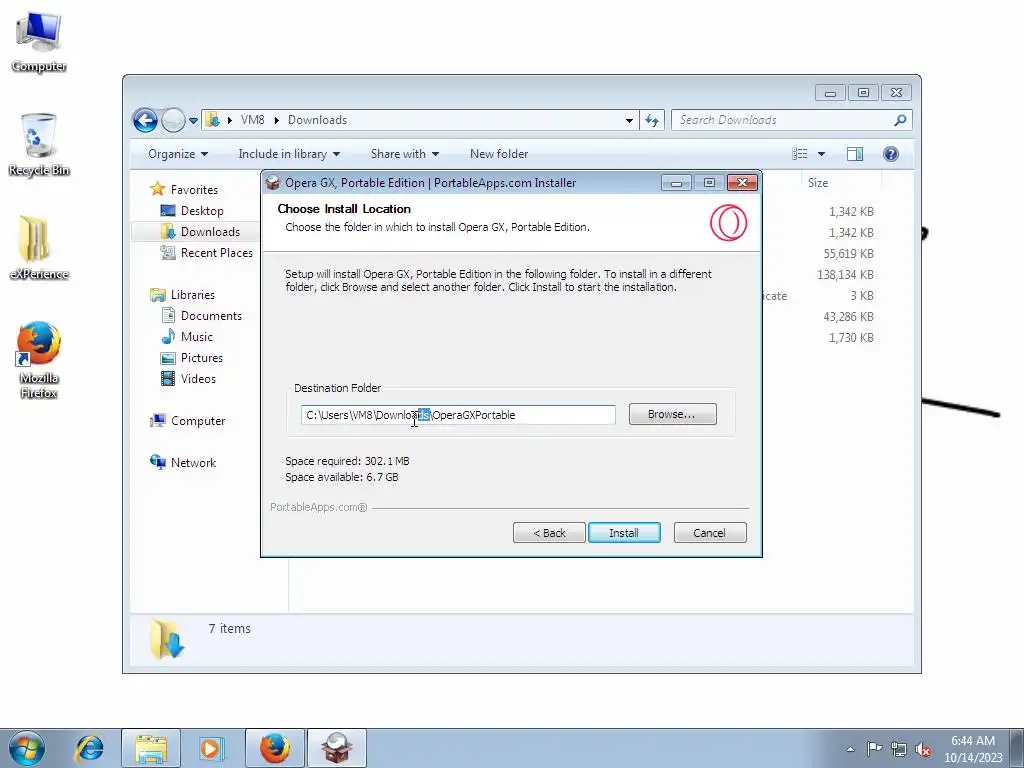Screen dimensions: 1024x768
Task: Open Windows Media Player from taskbar
Action: coord(211,748)
